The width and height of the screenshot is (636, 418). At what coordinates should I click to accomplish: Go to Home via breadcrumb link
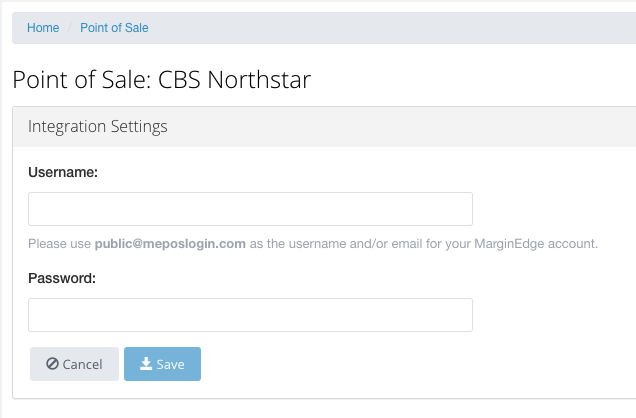(x=43, y=28)
